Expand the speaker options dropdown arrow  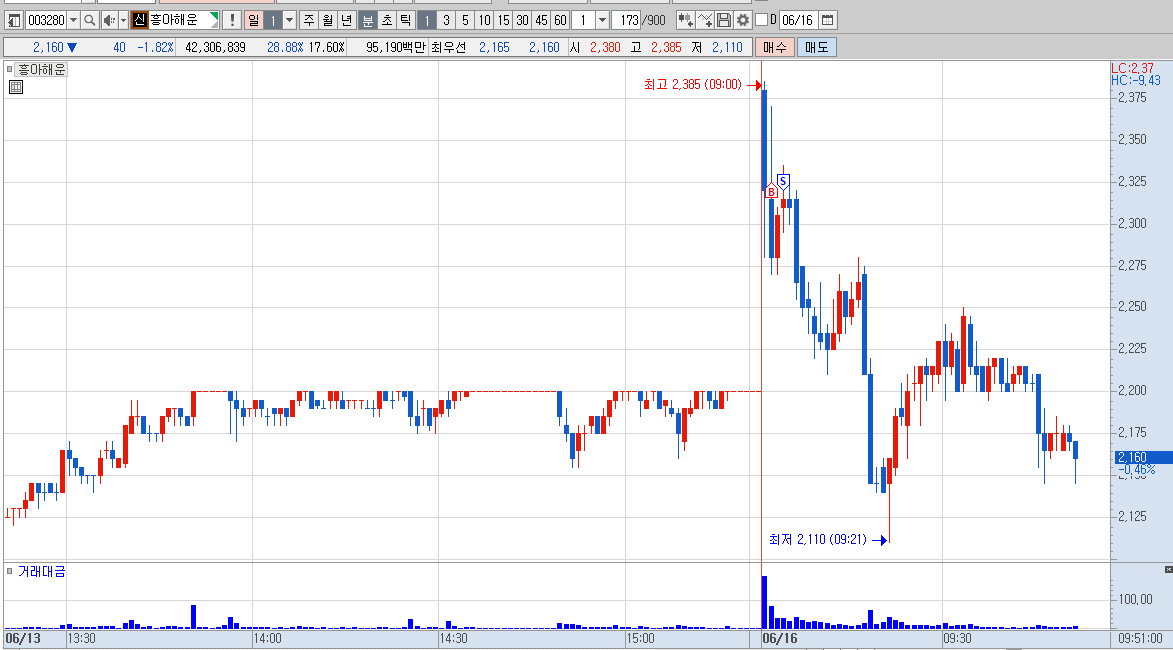[123, 20]
